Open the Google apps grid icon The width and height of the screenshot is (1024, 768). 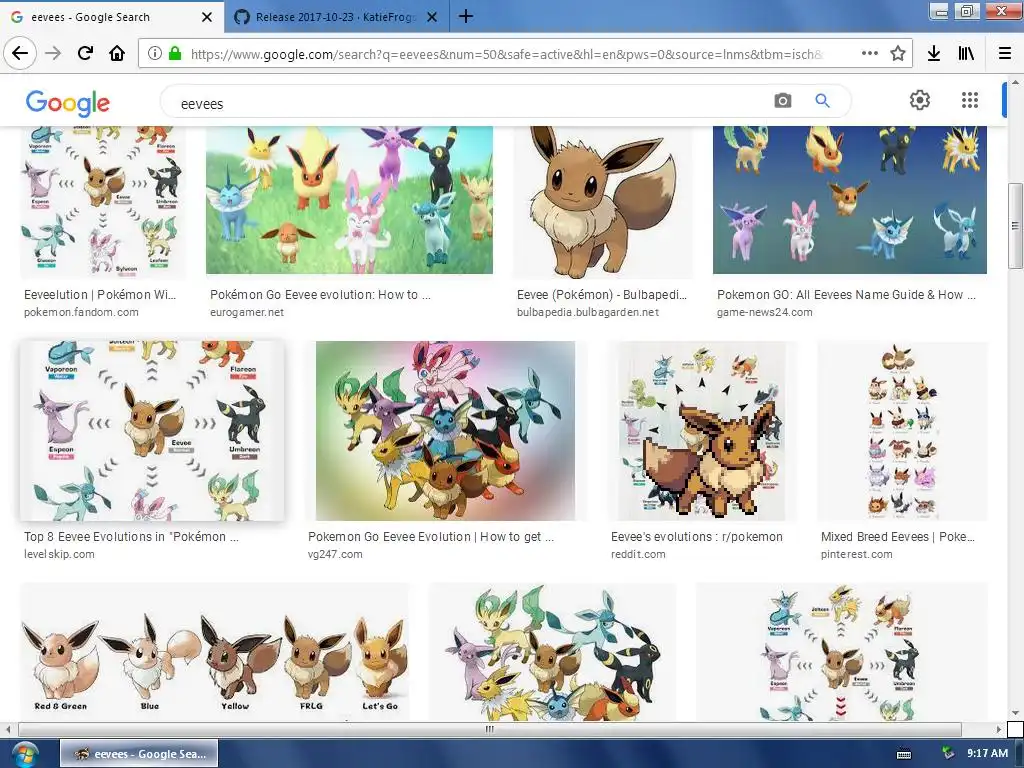[x=970, y=100]
